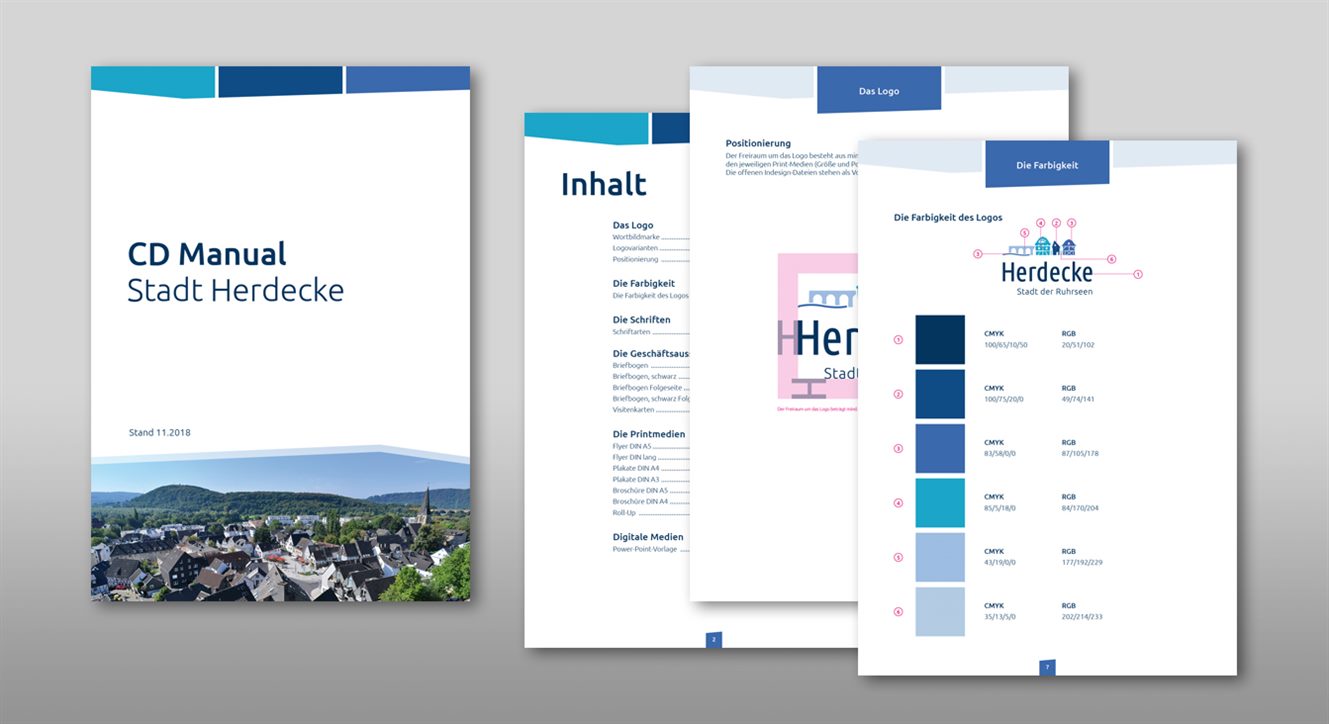
Task: Click the CMYK value 85/5/18/0
Action: 1002,508
